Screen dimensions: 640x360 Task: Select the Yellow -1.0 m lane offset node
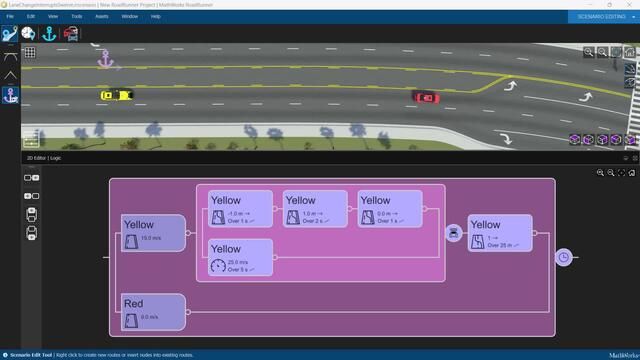tap(240, 209)
